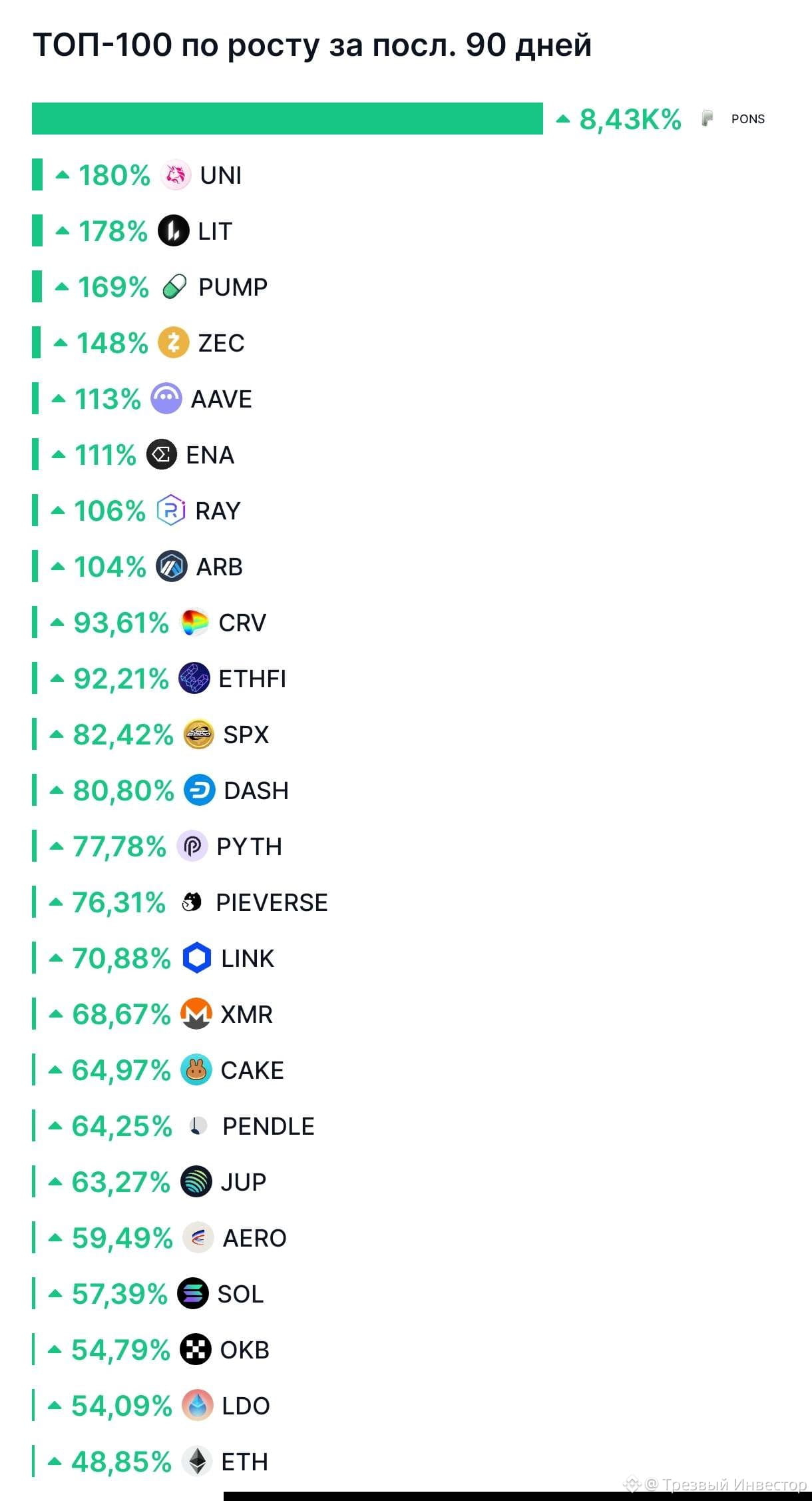Click the ARB Arbitrum logo

171,567
